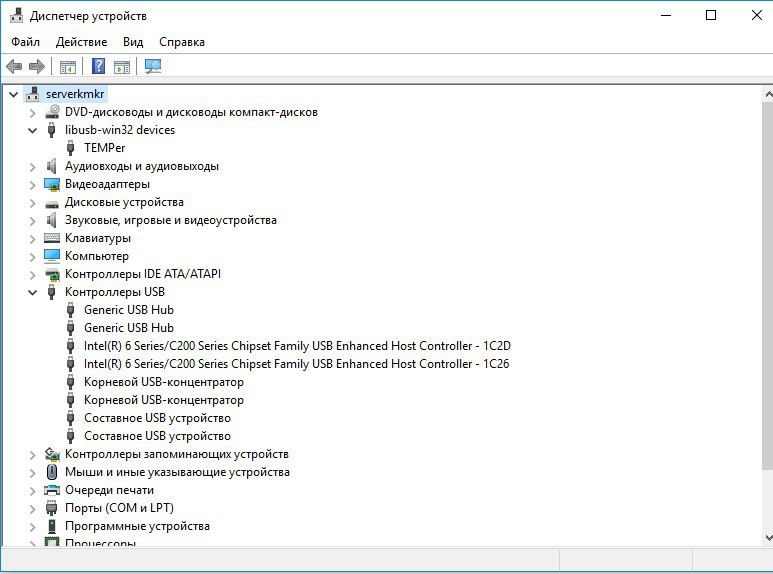Screen dimensions: 773x574
Task: Click the Мыши и иные указывающие mouse icon
Action: point(52,472)
